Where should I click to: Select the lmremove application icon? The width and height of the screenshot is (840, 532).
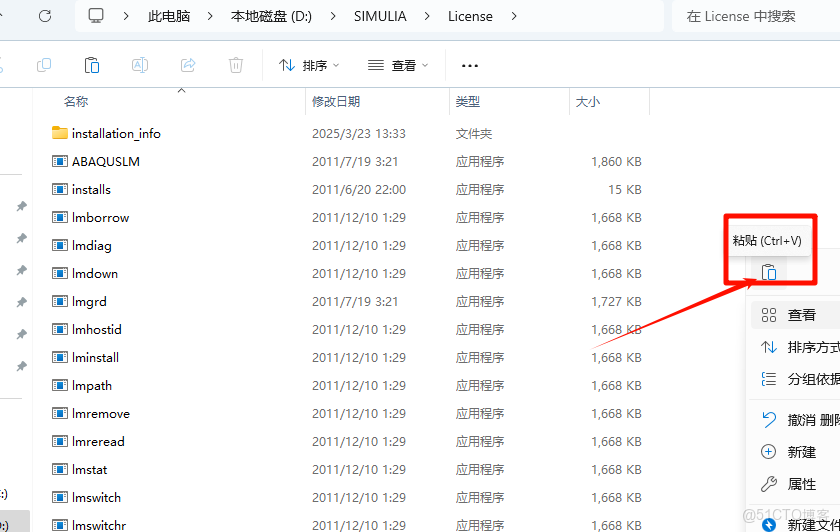coord(59,413)
